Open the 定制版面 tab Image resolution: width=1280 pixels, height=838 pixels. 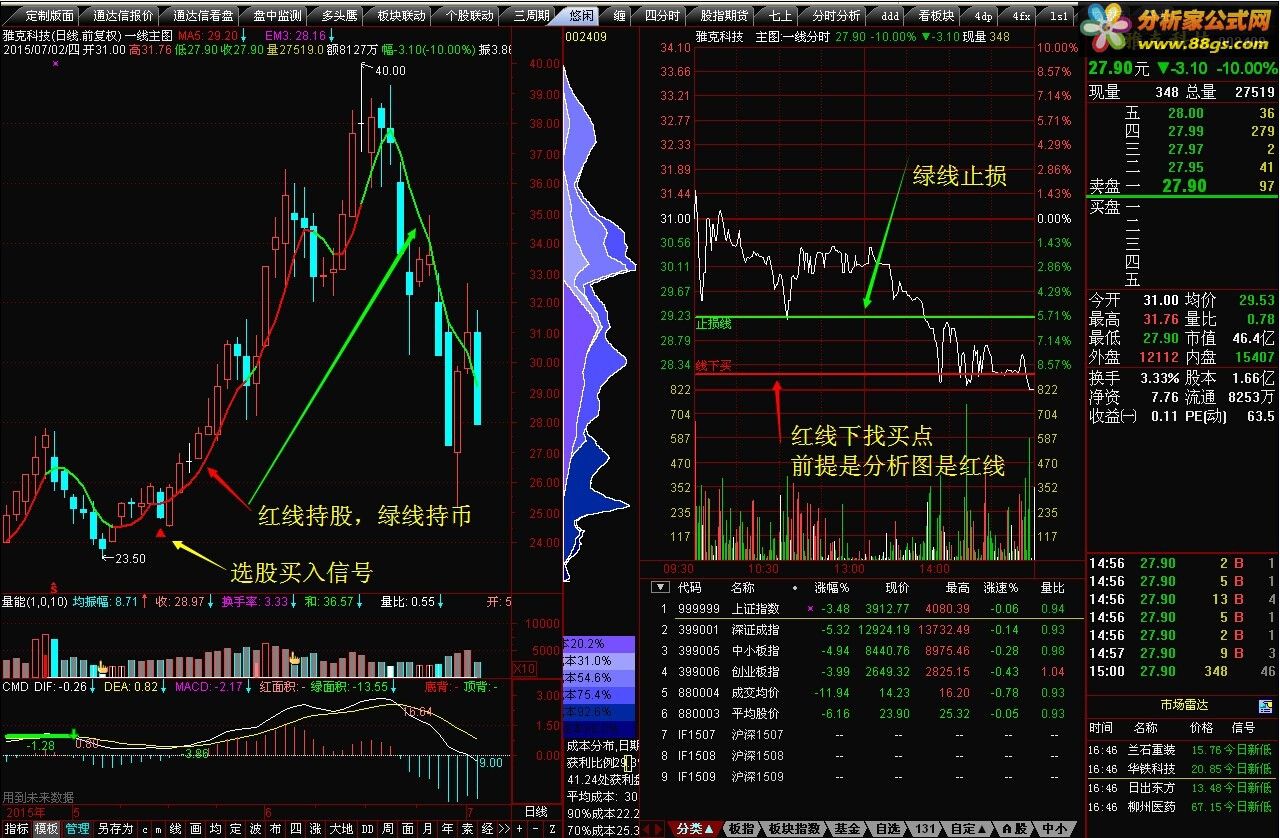pyautogui.click(x=49, y=16)
